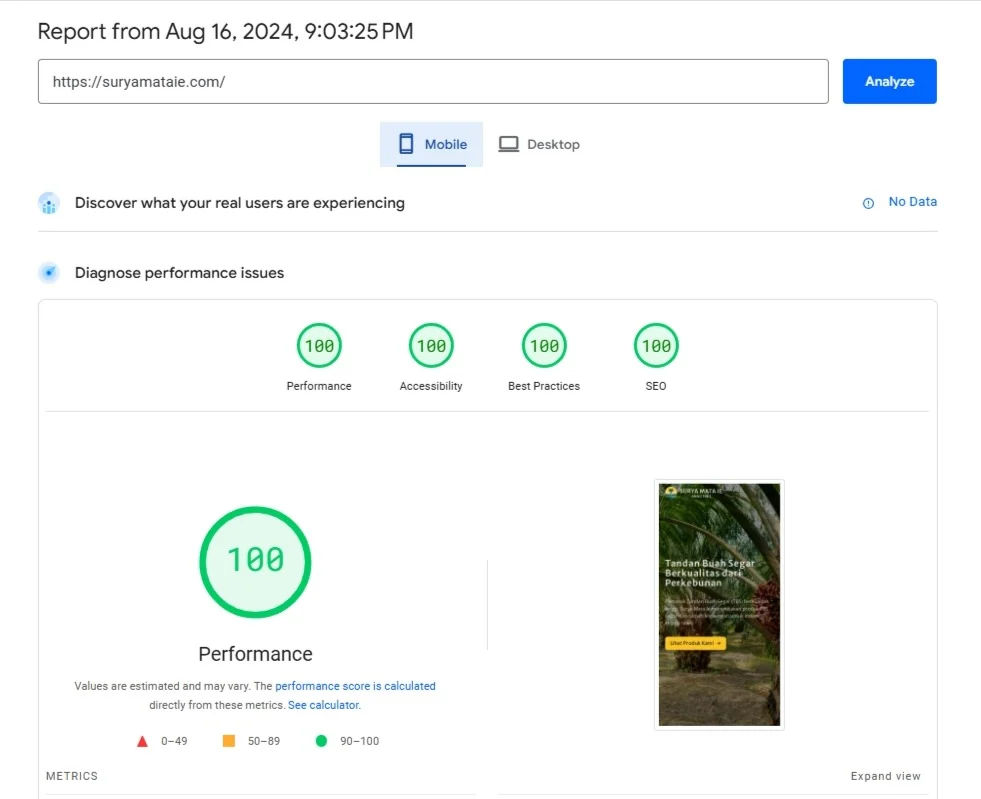This screenshot has height=799, width=981.
Task: Click the SEO score badge
Action: 655,344
